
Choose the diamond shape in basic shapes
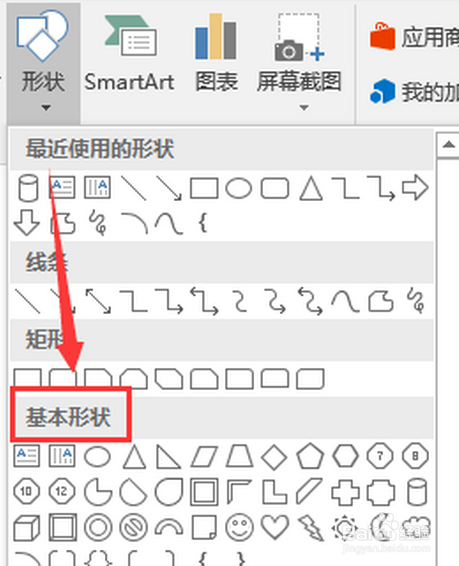pos(274,457)
